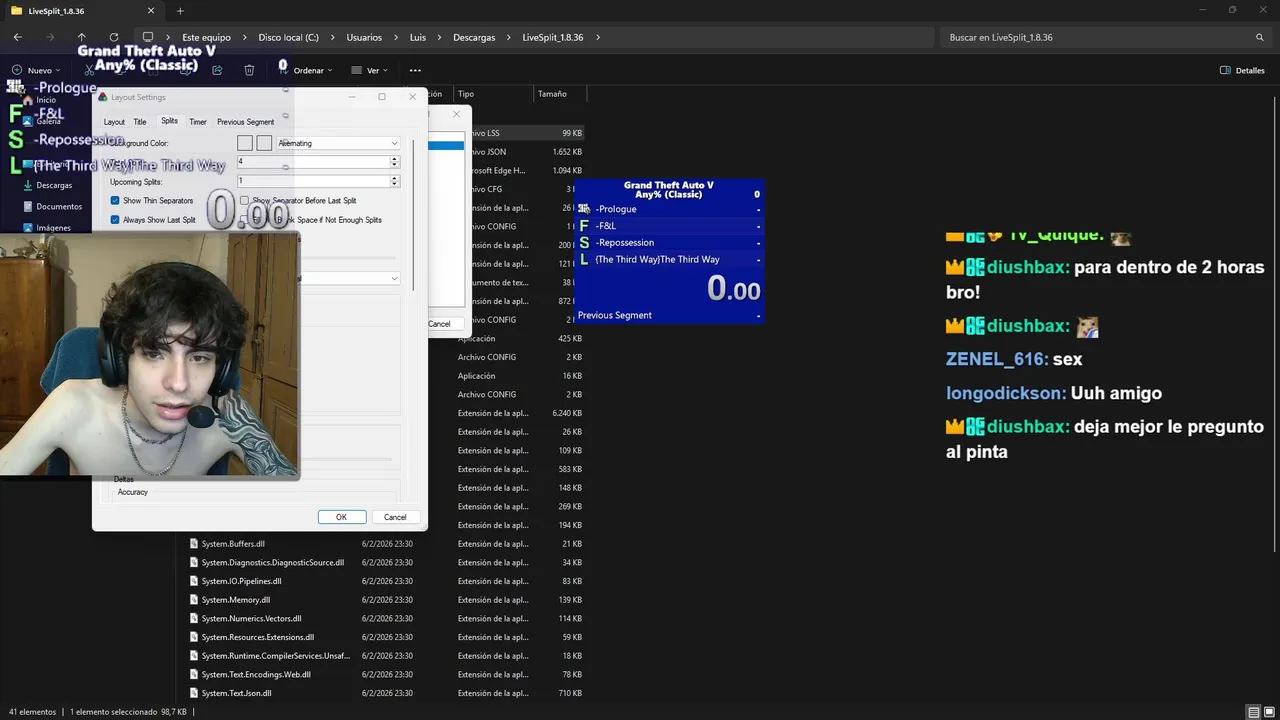Viewport: 1280px width, 720px height.
Task: Click the System.Text.Json.dll file icon
Action: pyautogui.click(x=194, y=693)
